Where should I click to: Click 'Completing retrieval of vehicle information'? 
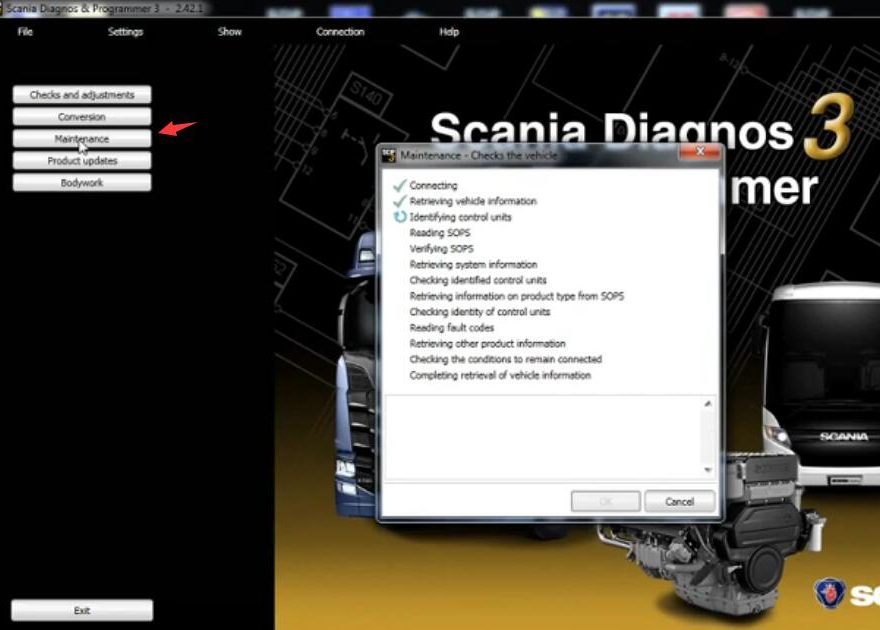pyautogui.click(x=500, y=375)
